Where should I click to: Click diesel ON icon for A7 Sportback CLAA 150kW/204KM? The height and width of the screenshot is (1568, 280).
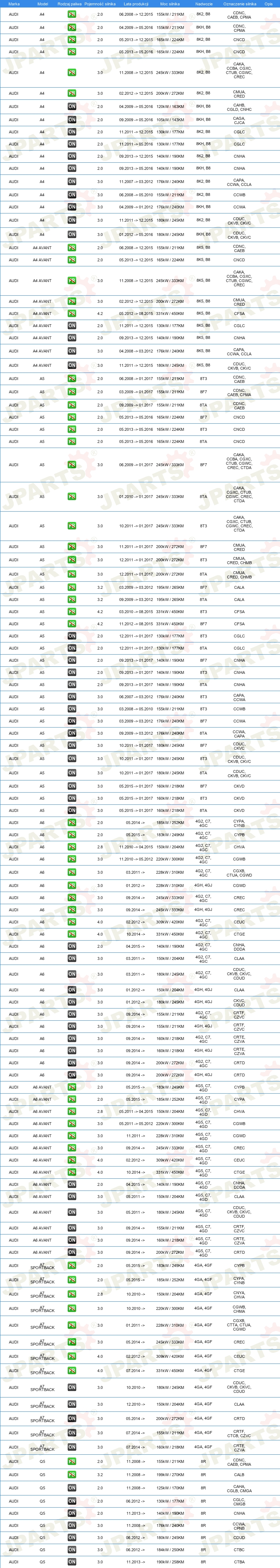click(x=72, y=1404)
